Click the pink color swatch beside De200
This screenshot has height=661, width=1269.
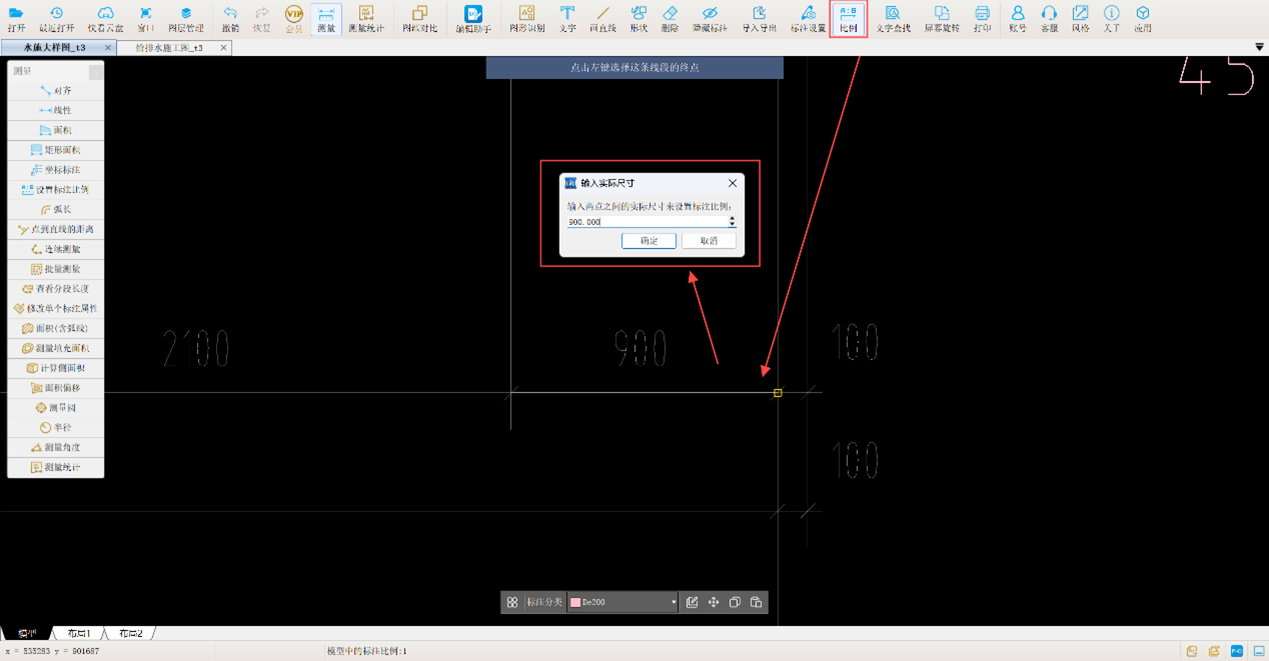575,602
